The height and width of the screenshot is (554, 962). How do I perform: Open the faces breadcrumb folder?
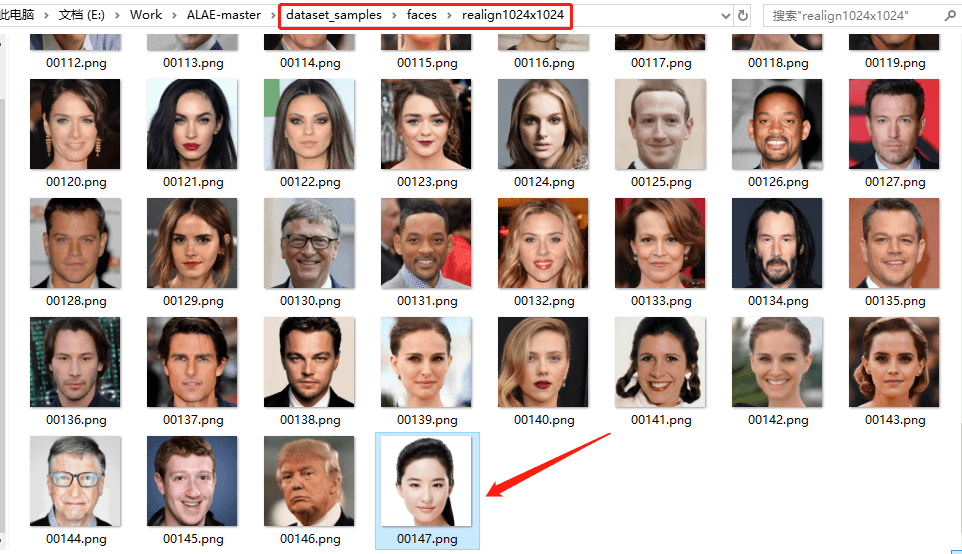tap(421, 15)
